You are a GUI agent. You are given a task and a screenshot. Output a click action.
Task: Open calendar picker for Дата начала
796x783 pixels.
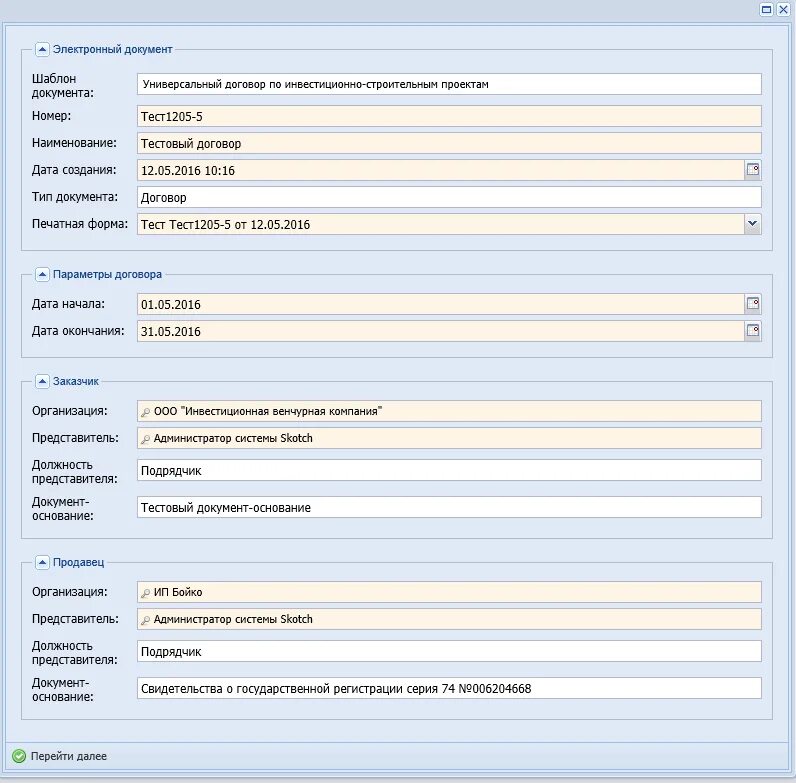coord(753,304)
